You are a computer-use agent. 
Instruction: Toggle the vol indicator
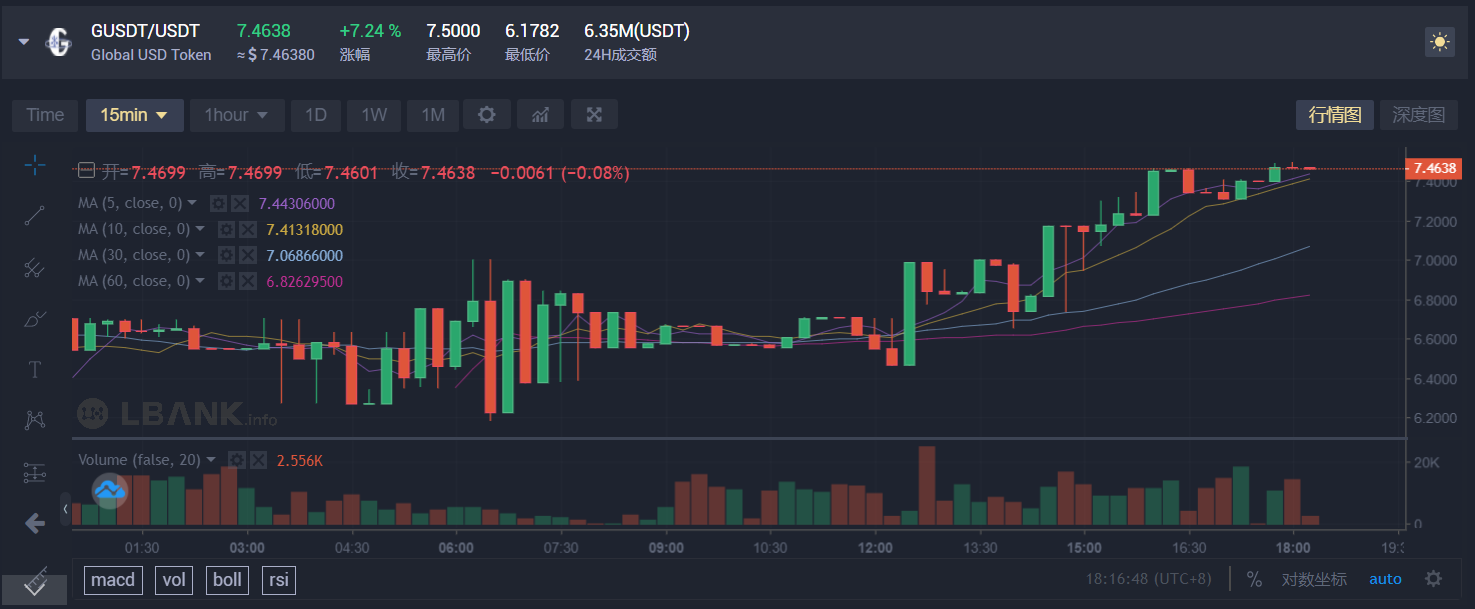click(x=174, y=580)
